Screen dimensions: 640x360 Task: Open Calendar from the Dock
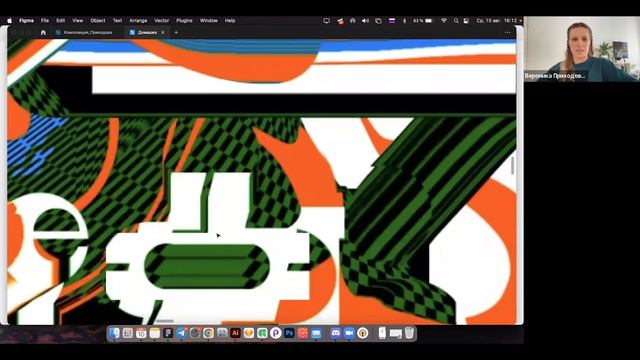coord(141,333)
